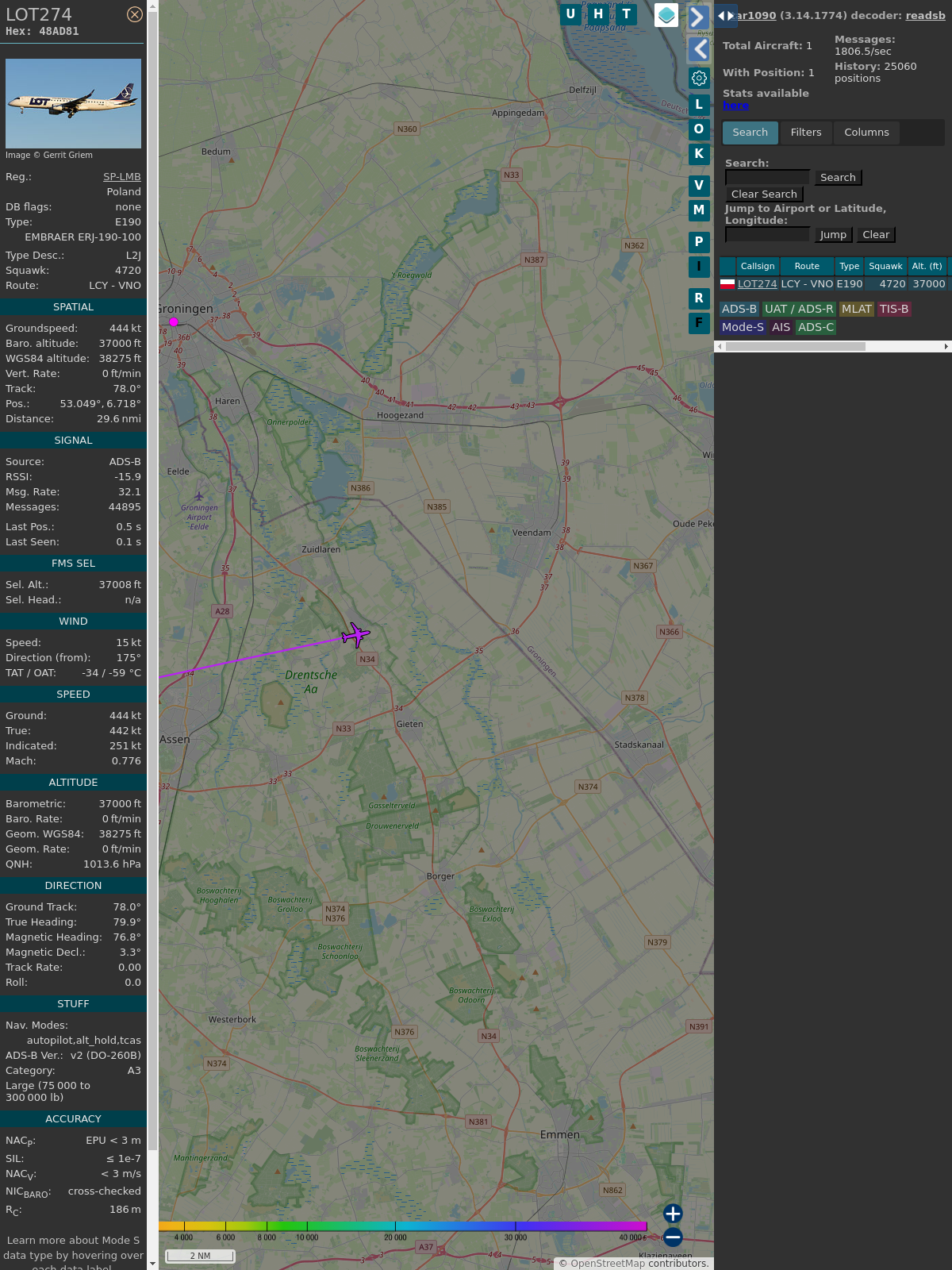Toggle TIS-B source legend
Screen dimensions: 952x1270
[x=894, y=310]
